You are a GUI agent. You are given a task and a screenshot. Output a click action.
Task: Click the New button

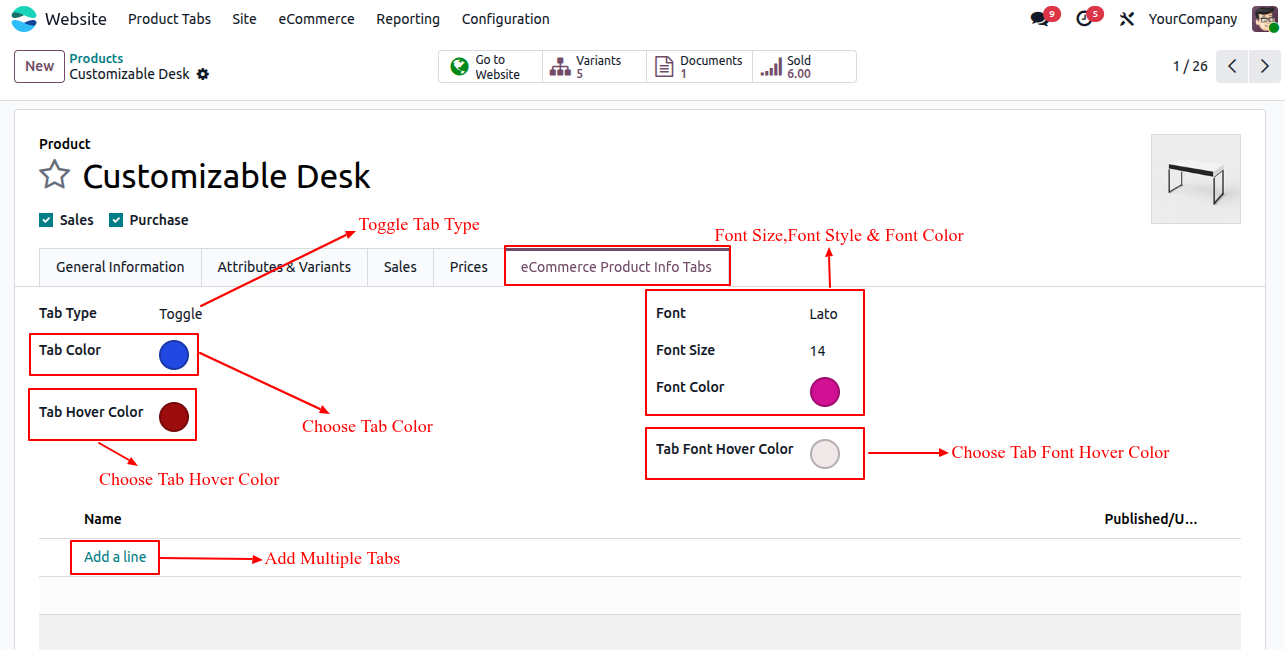tap(40, 66)
